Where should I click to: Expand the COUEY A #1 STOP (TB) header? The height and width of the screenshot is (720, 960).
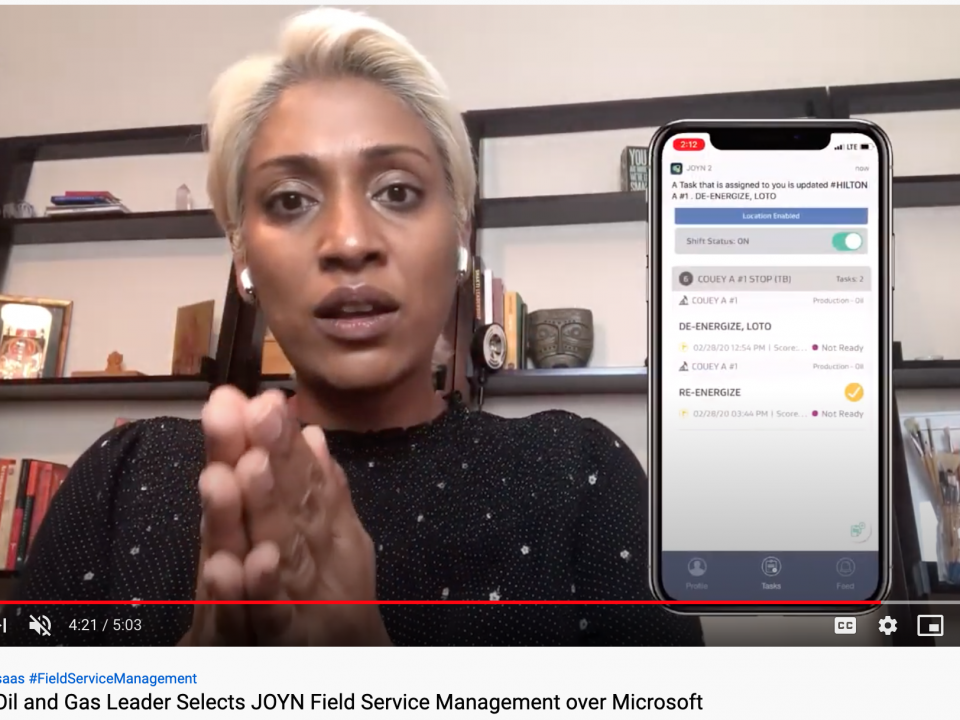click(x=771, y=279)
